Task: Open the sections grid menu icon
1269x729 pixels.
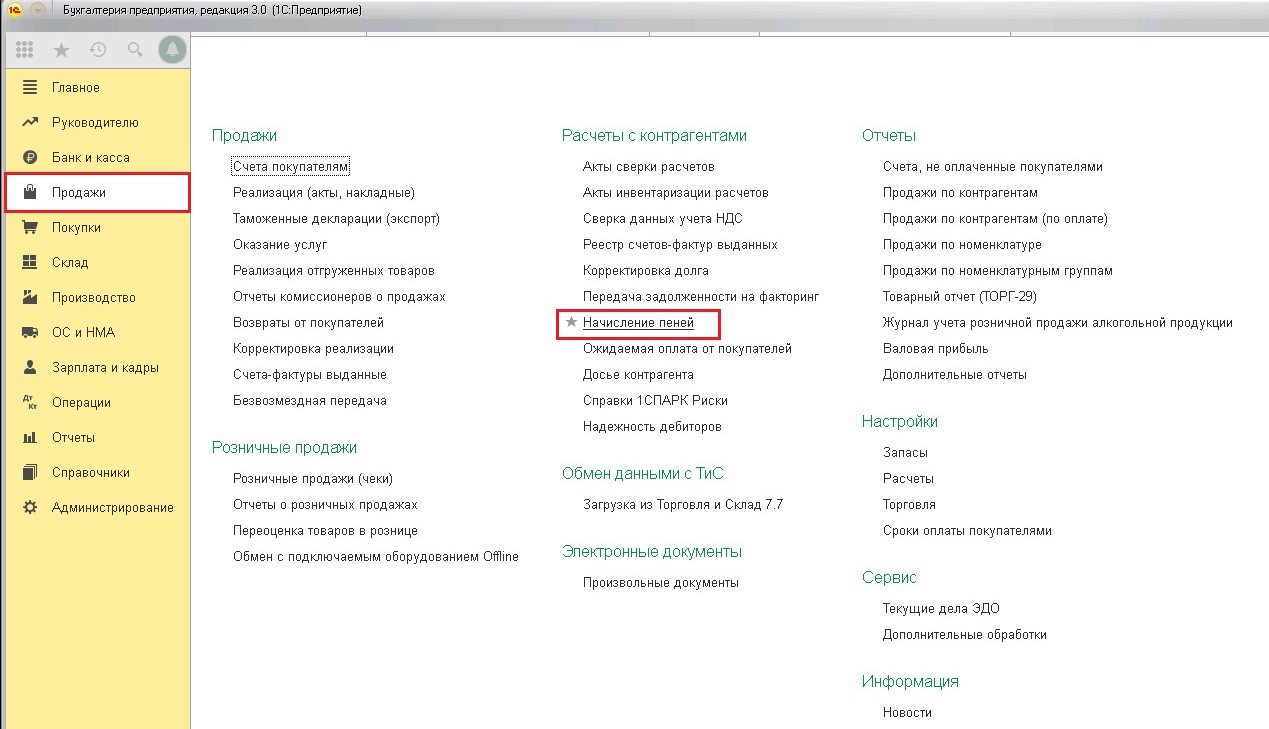Action: (x=25, y=49)
